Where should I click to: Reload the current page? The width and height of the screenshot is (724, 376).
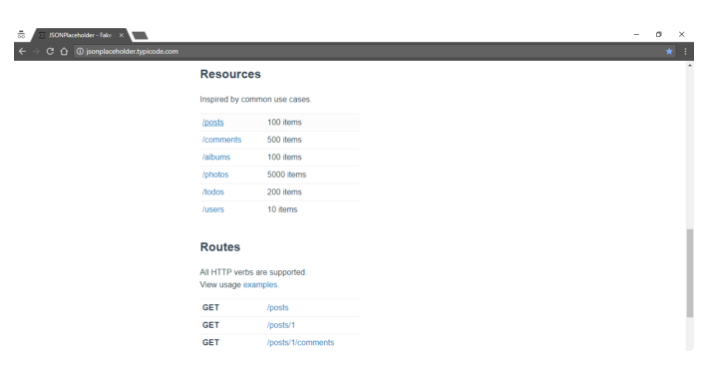[x=50, y=51]
